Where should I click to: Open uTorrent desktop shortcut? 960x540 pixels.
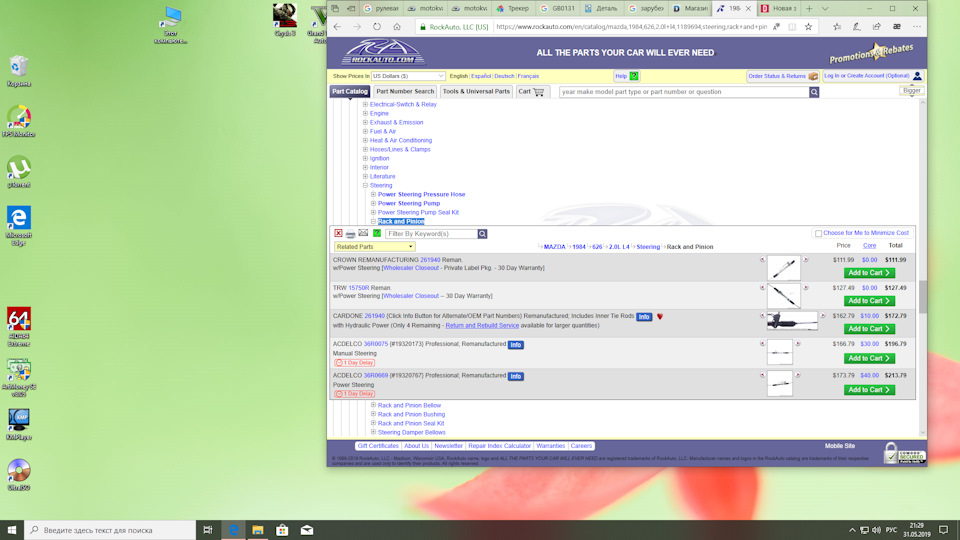pos(18,172)
